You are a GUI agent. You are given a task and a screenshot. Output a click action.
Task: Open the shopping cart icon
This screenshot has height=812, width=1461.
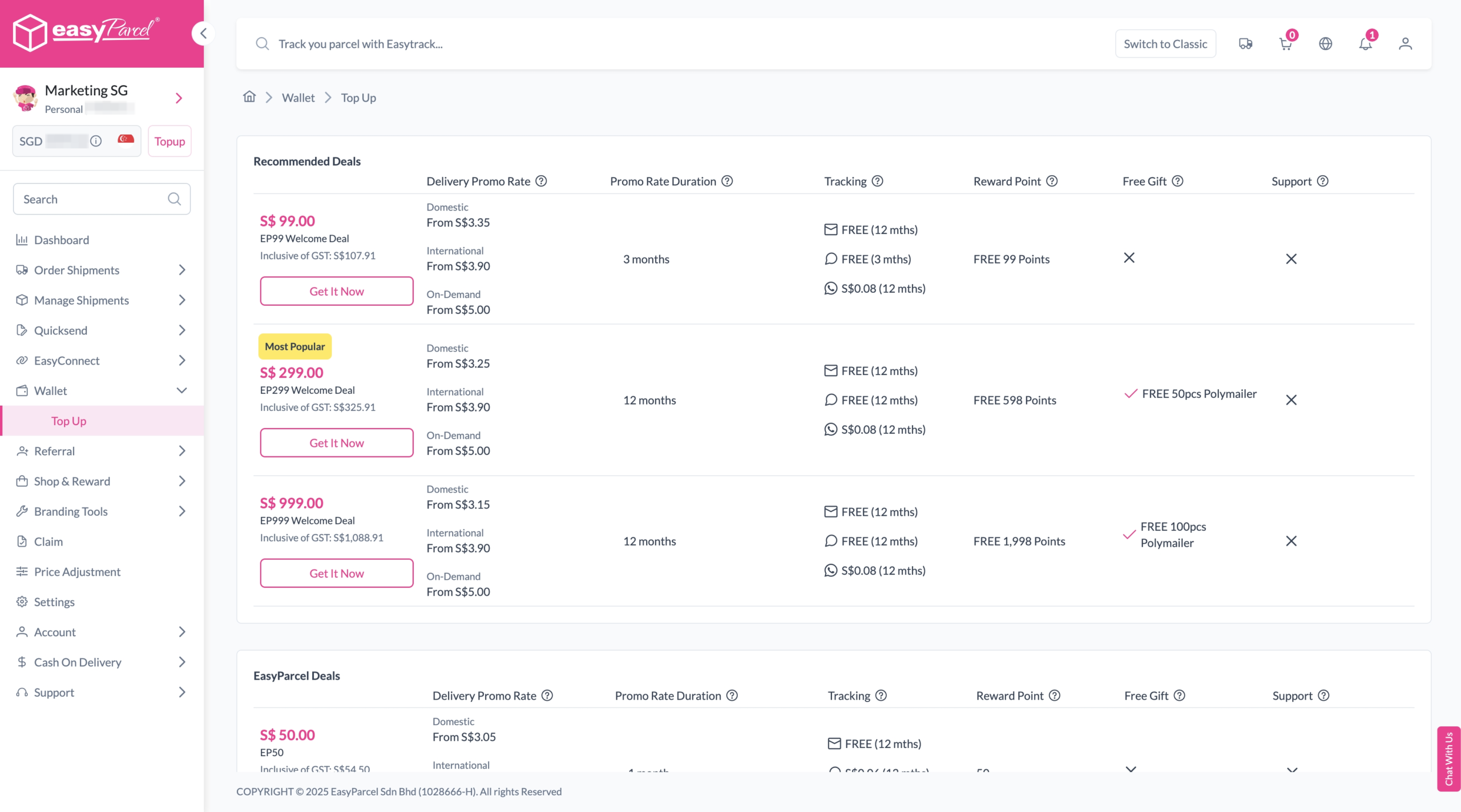click(1285, 44)
